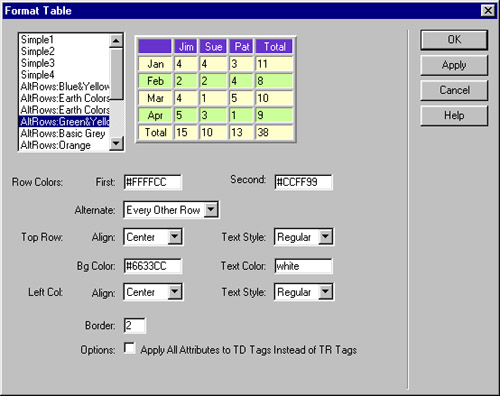Click the Top Row Bg Color field
The width and height of the screenshot is (500, 396).
pyautogui.click(x=153, y=266)
